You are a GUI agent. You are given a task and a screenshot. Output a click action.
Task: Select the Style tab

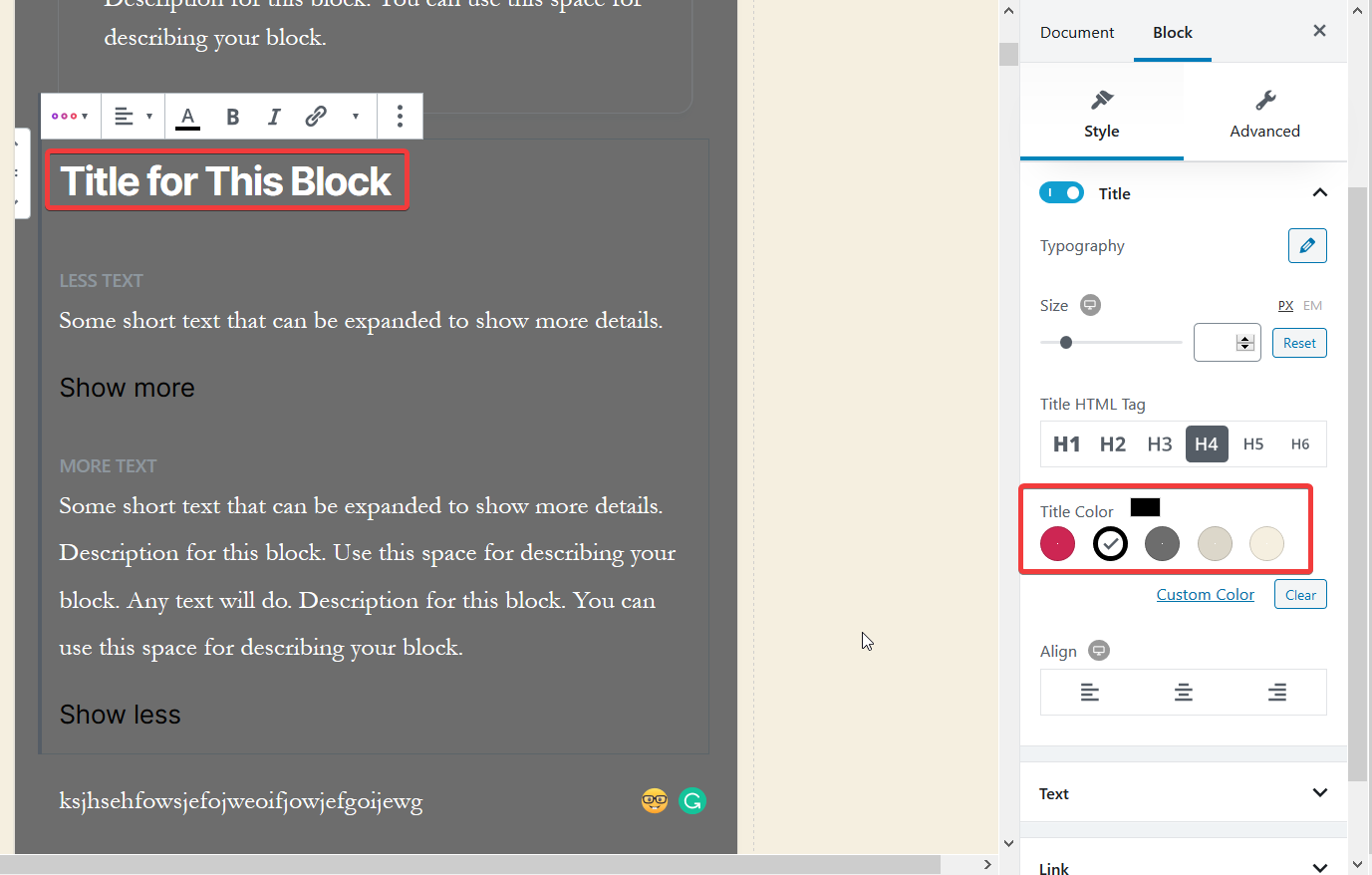pyautogui.click(x=1102, y=114)
